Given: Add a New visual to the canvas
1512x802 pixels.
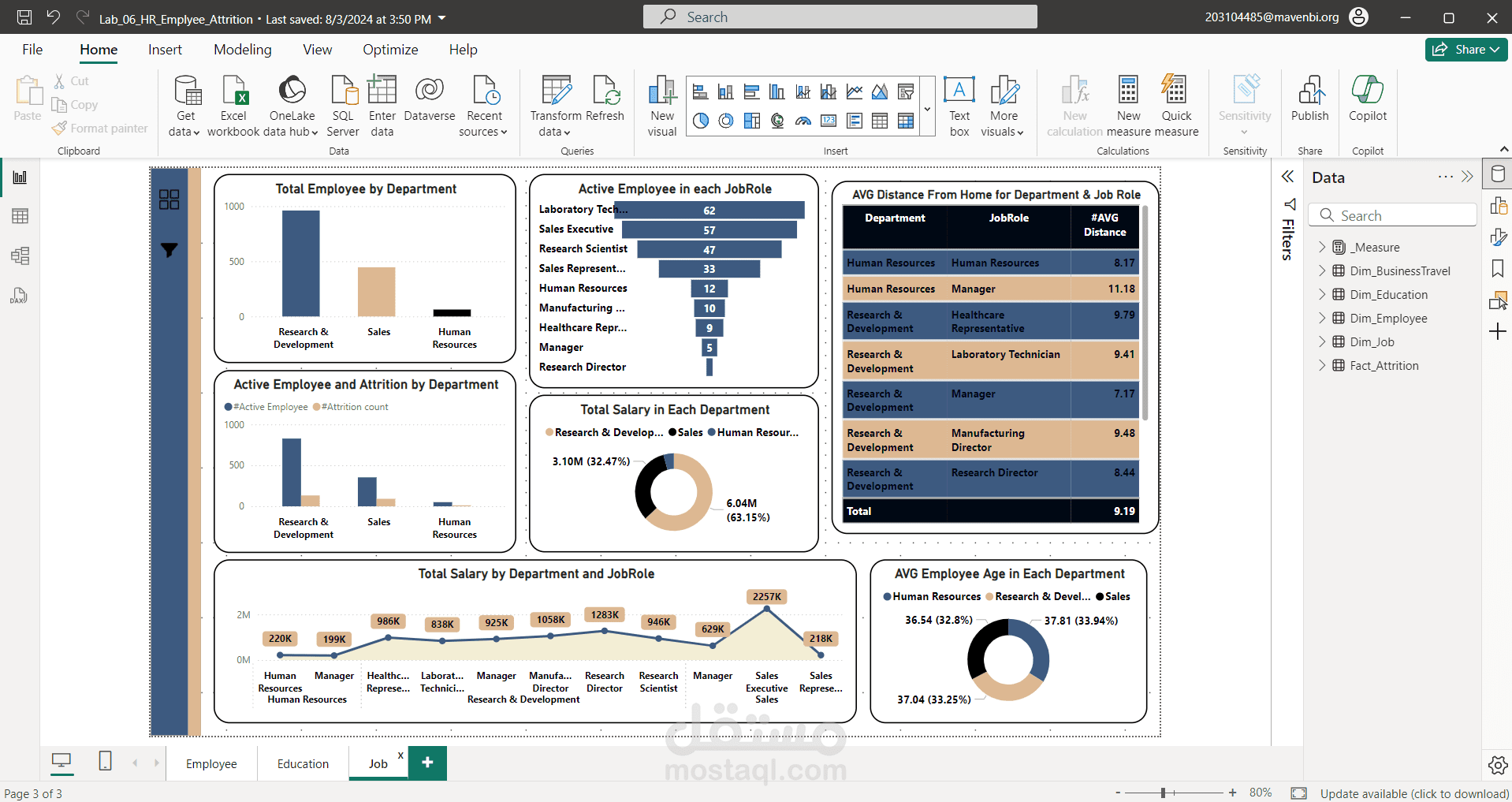Looking at the screenshot, I should click(x=662, y=106).
